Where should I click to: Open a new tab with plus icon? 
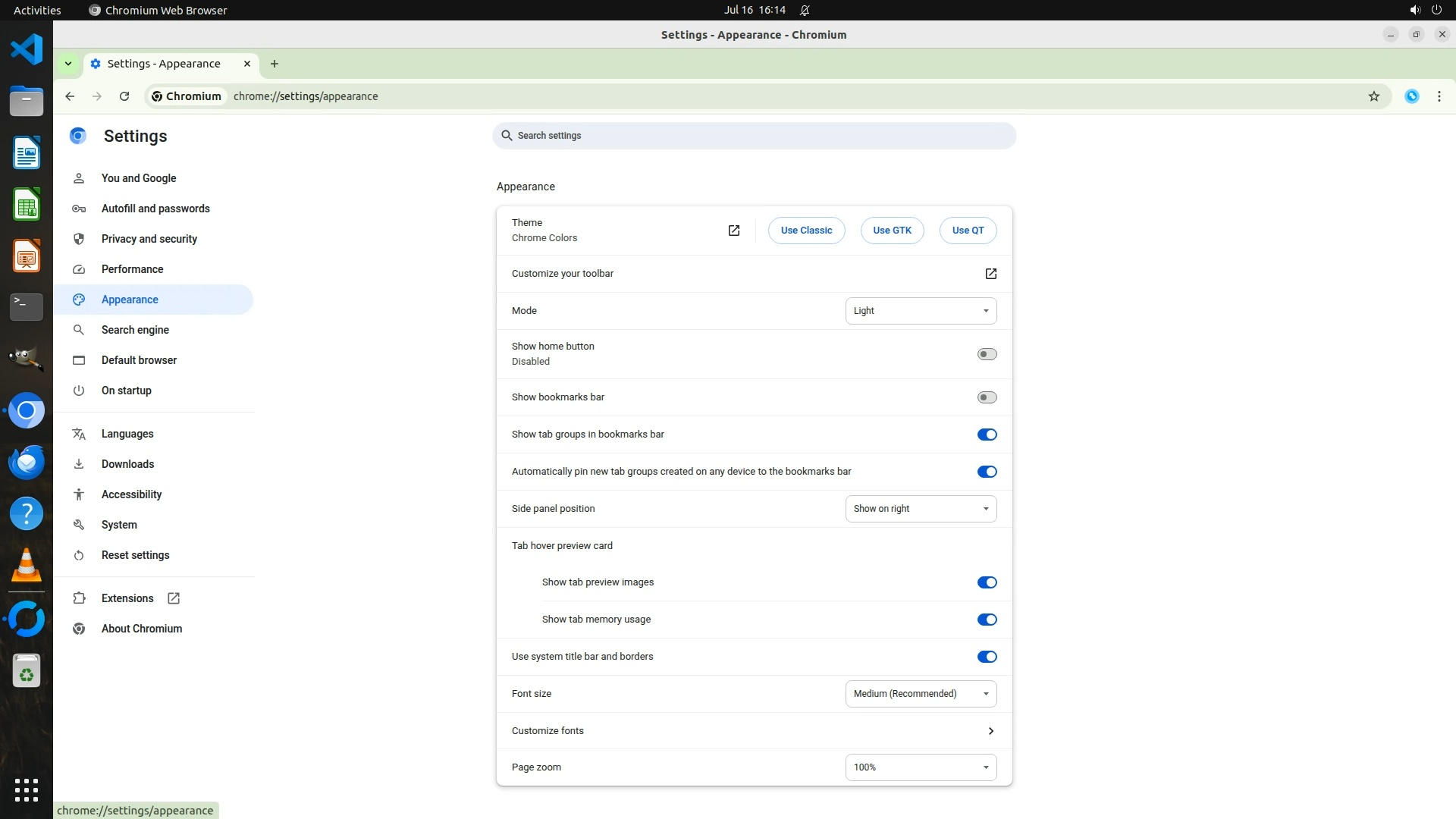(x=275, y=64)
